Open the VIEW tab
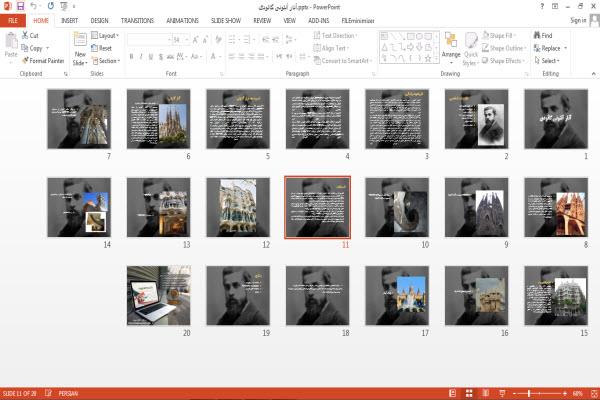This screenshot has height=400, width=600. tap(289, 21)
